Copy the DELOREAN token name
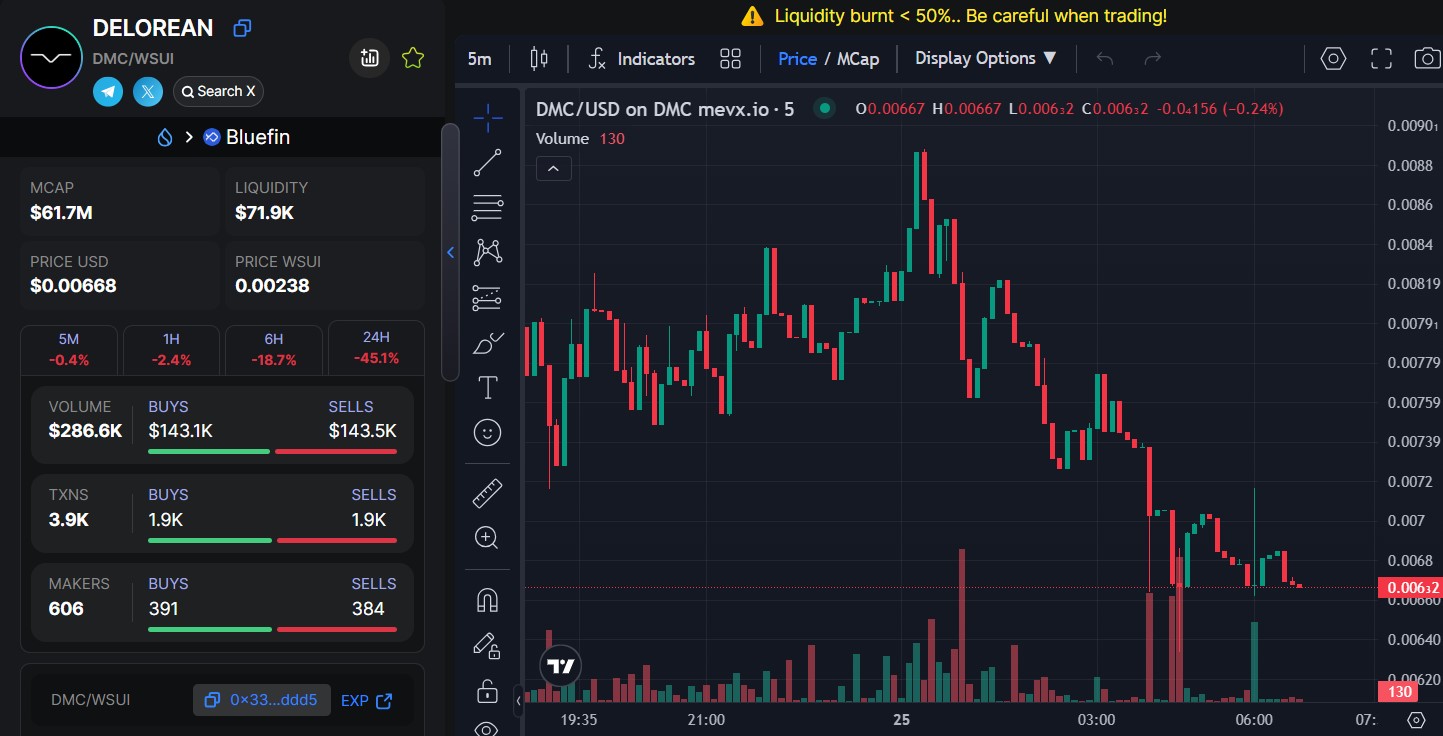The height and width of the screenshot is (736, 1443). point(242,28)
